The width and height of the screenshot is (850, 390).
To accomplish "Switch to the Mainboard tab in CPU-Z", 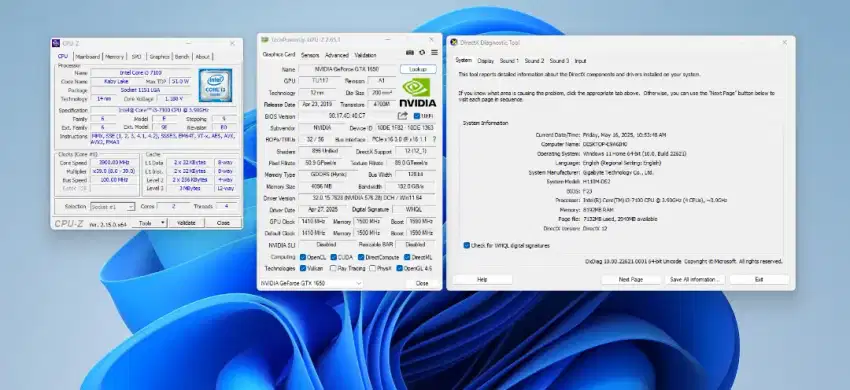I will pos(88,56).
